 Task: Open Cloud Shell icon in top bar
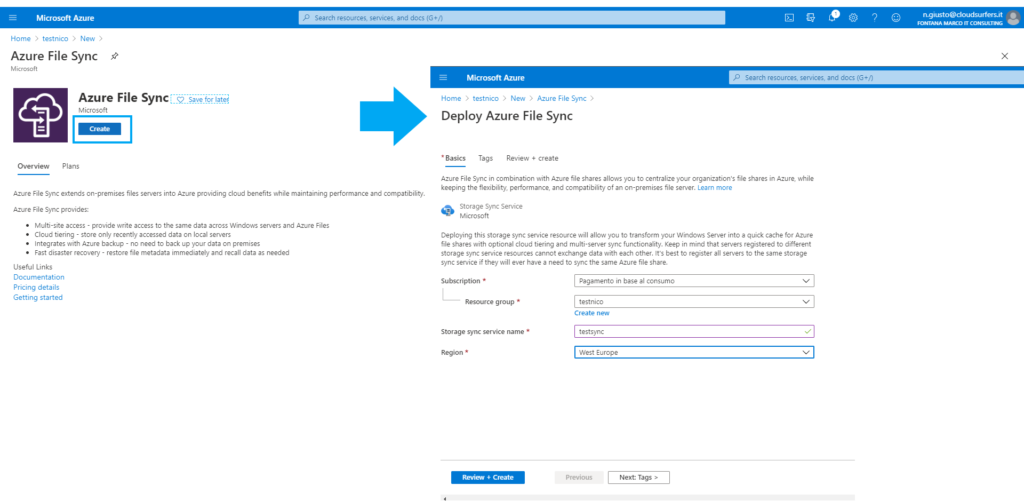pyautogui.click(x=789, y=18)
